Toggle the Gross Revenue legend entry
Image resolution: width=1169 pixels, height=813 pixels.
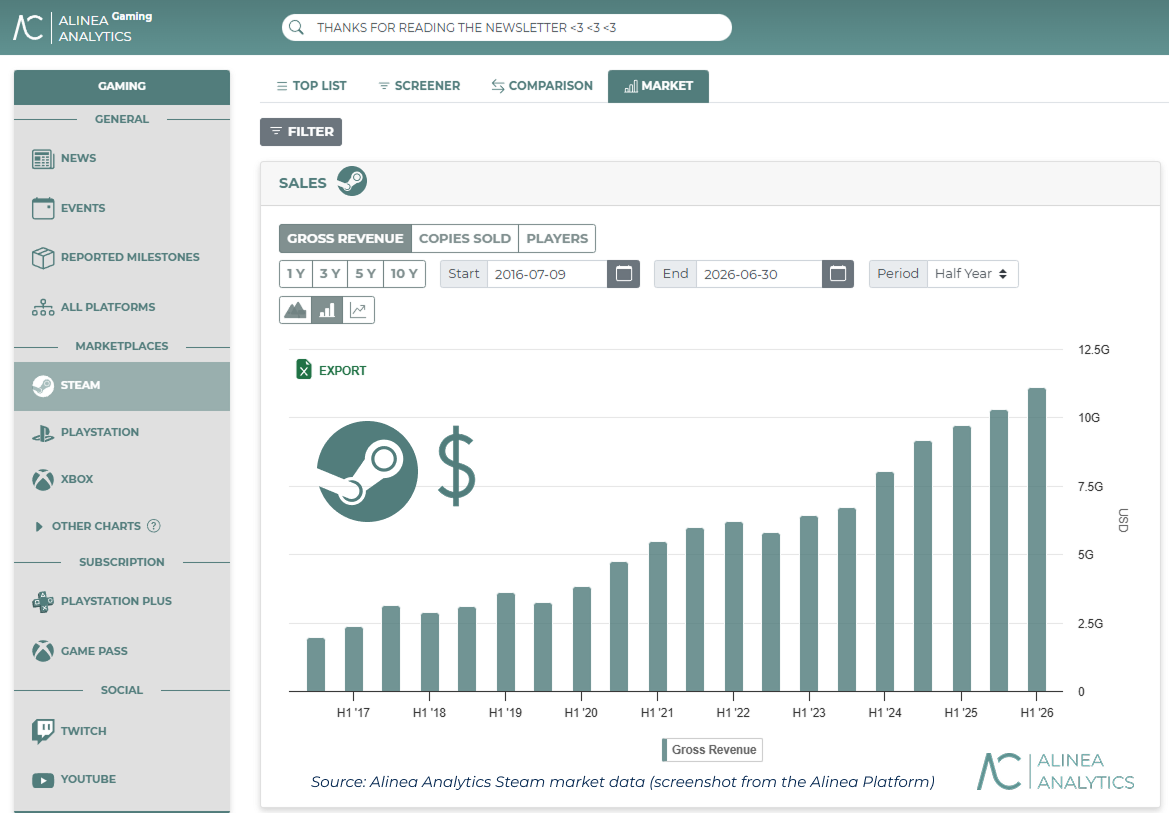713,750
